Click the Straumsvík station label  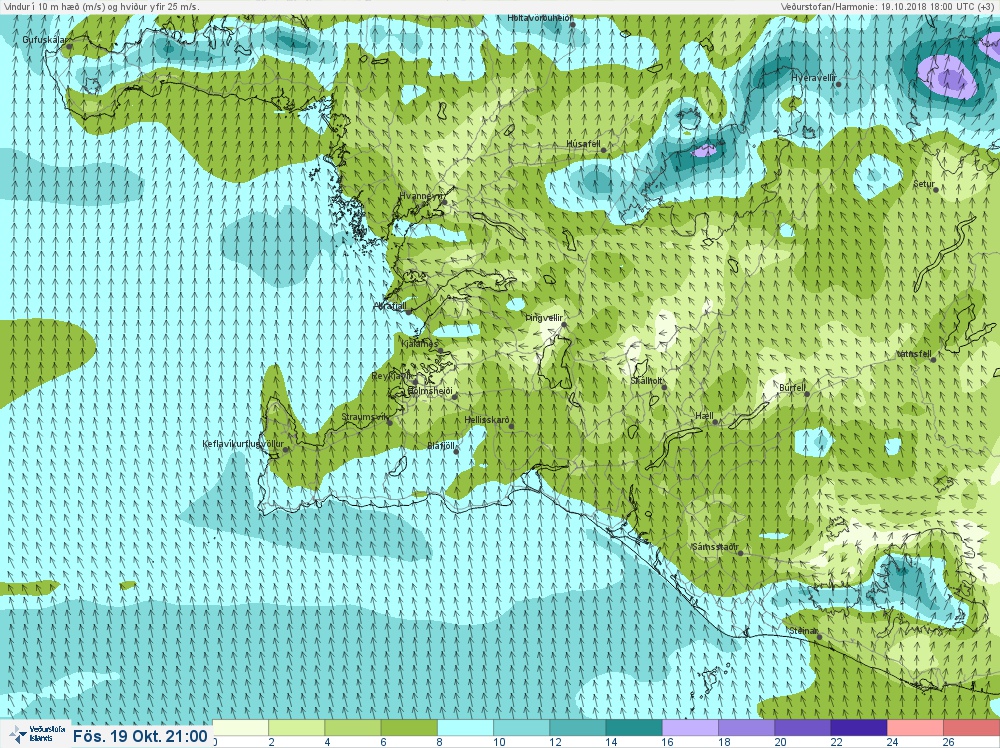tap(365, 417)
